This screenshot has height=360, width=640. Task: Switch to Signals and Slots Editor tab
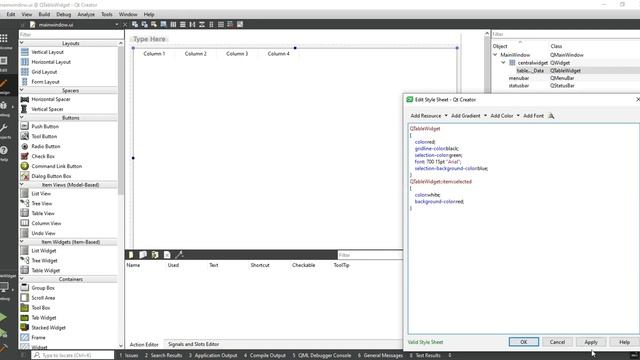(x=193, y=344)
